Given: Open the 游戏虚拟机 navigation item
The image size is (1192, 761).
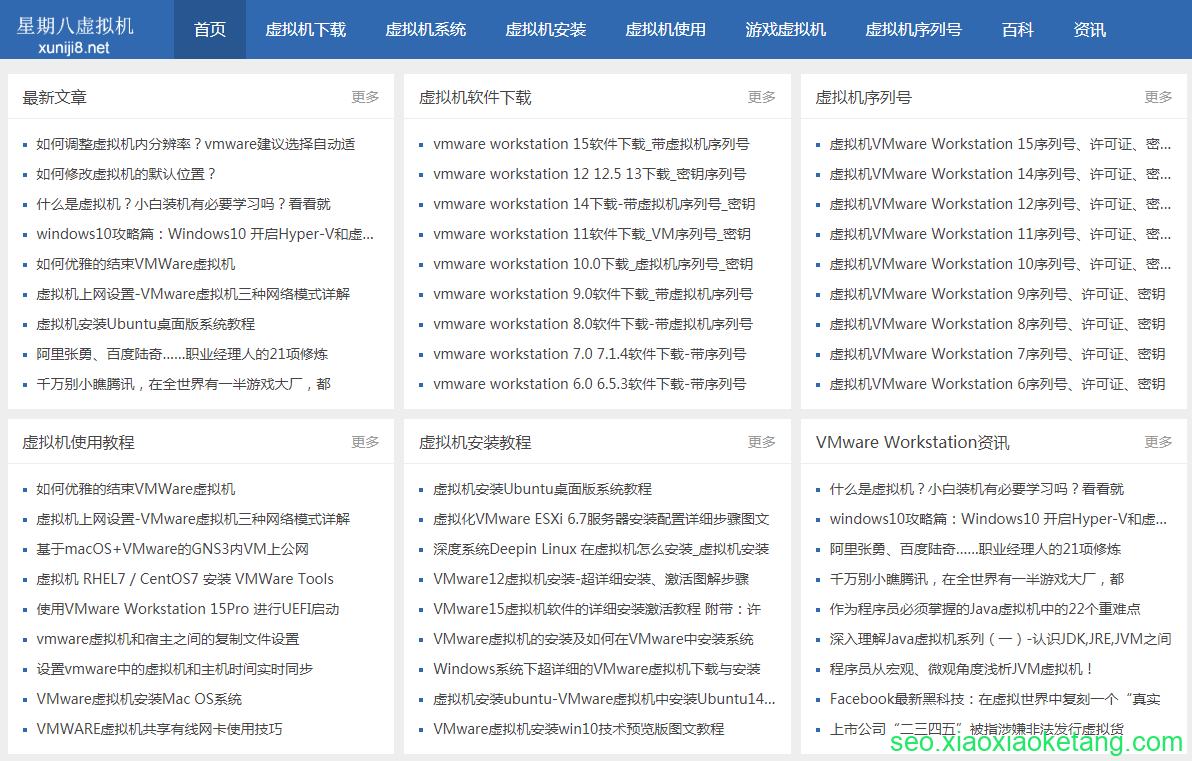Looking at the screenshot, I should coord(785,30).
